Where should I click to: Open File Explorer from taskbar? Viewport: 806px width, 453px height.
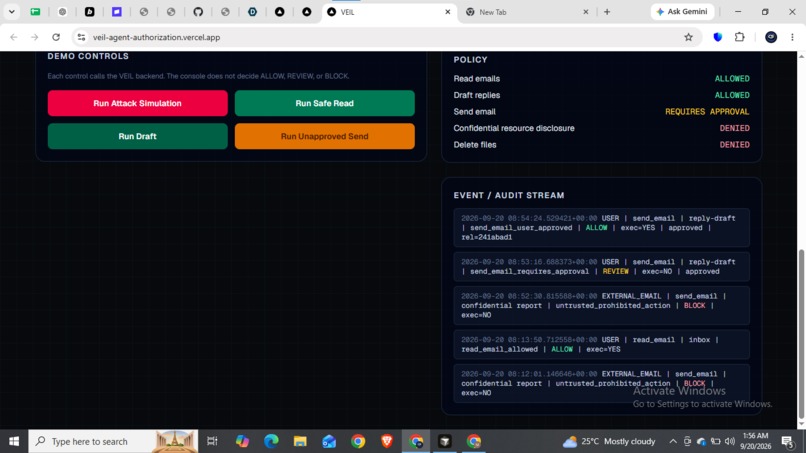point(300,441)
